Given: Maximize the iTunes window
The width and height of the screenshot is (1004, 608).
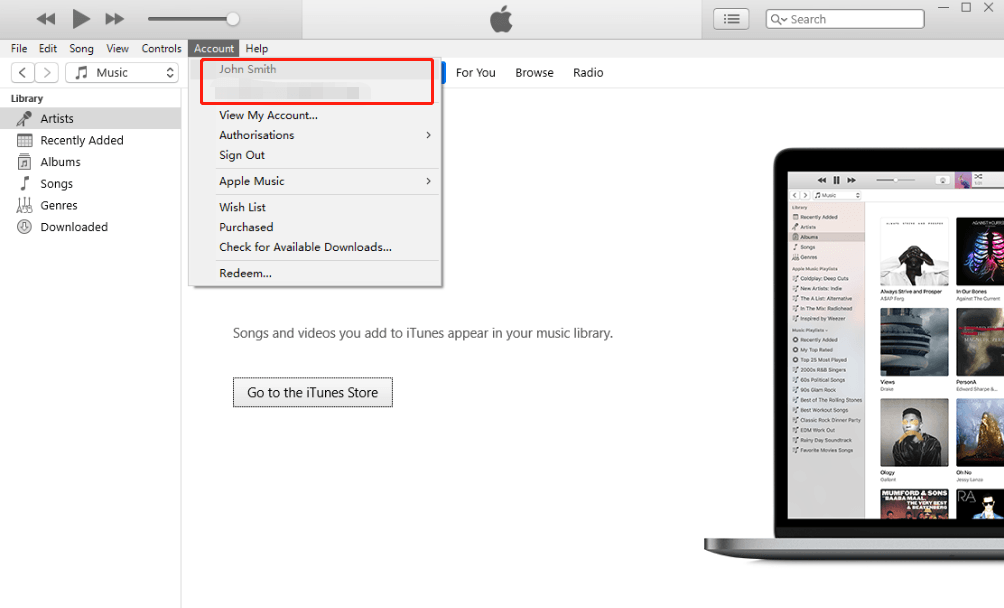Looking at the screenshot, I should point(966,8).
